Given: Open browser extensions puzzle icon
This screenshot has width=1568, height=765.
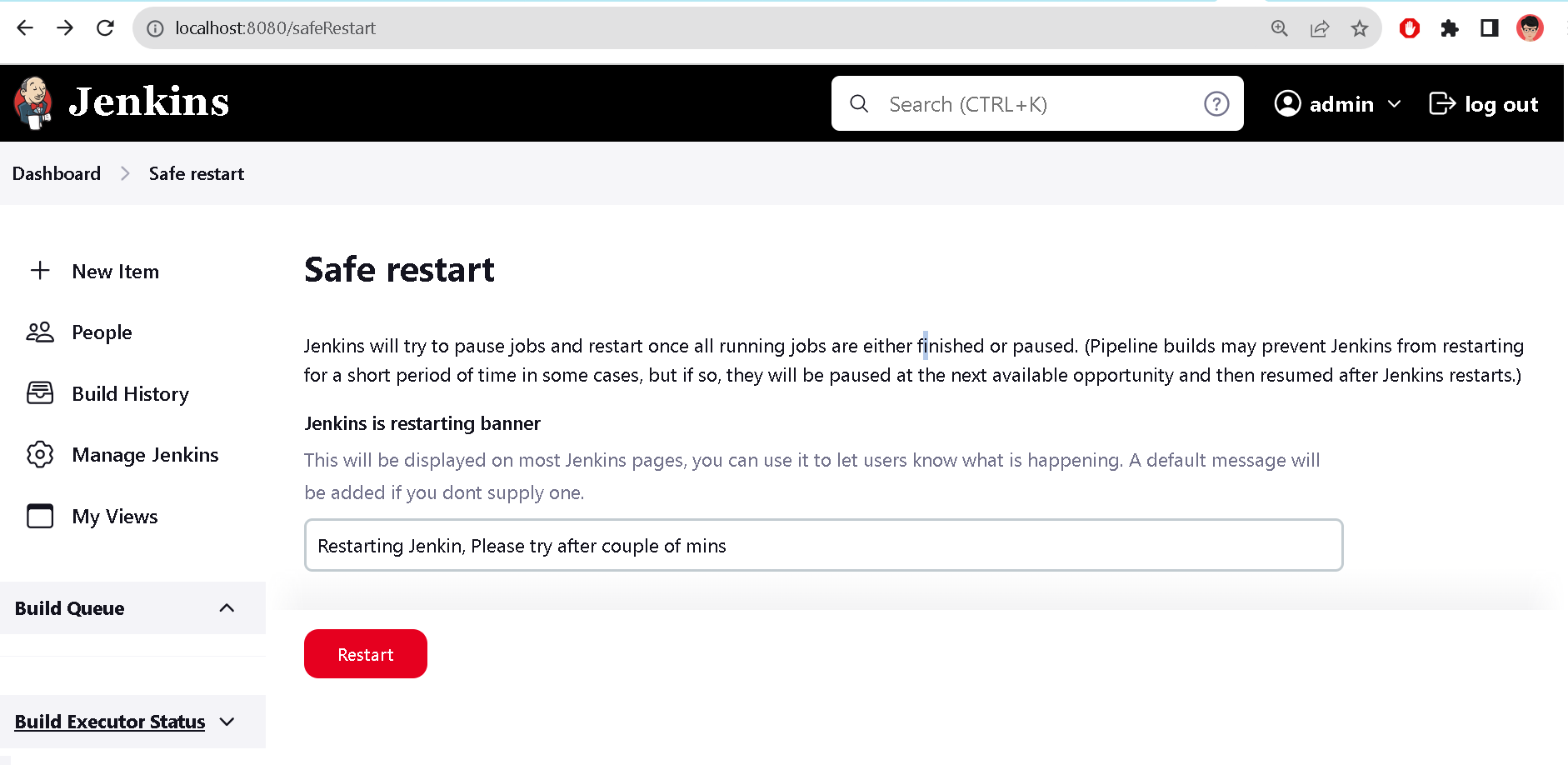Looking at the screenshot, I should tap(1450, 28).
